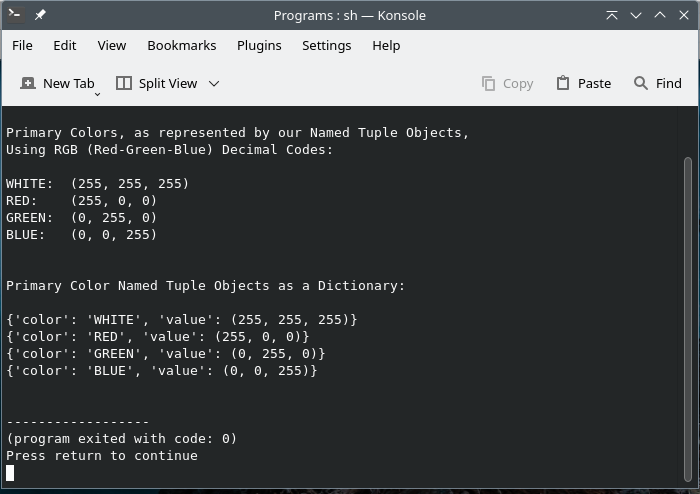Minimize the Konsole window

636,15
